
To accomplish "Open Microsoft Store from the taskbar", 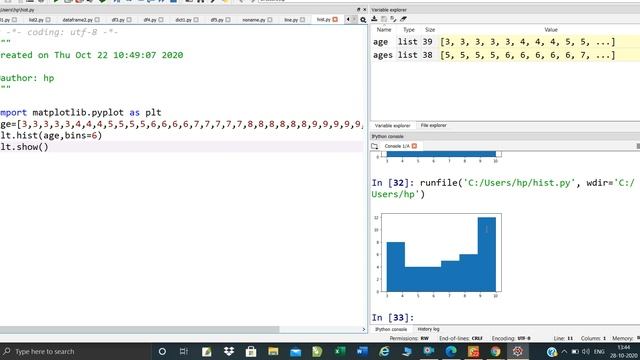I will 251,351.
